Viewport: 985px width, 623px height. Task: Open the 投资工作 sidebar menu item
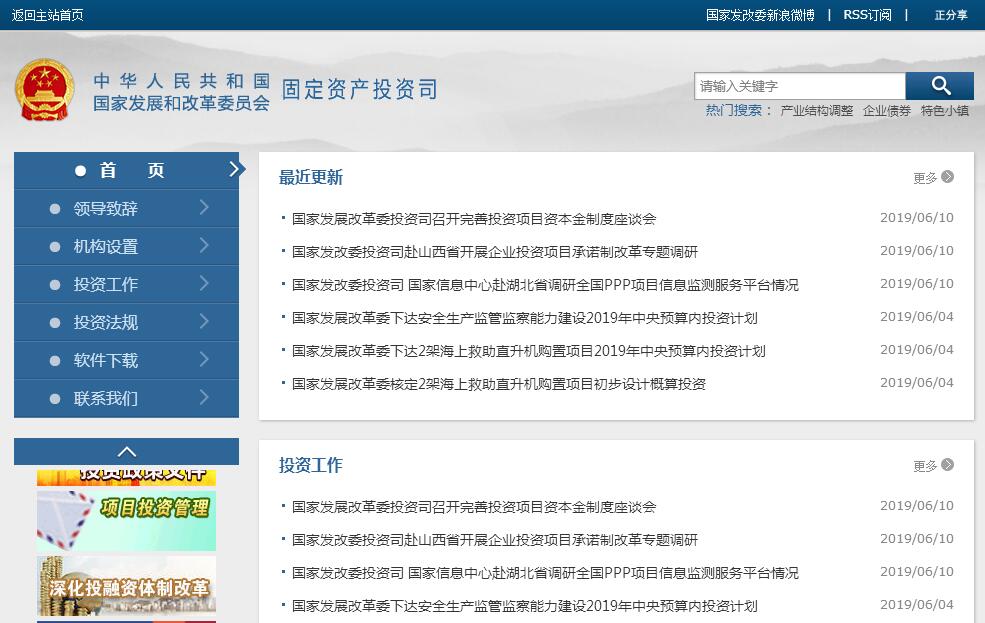point(106,285)
